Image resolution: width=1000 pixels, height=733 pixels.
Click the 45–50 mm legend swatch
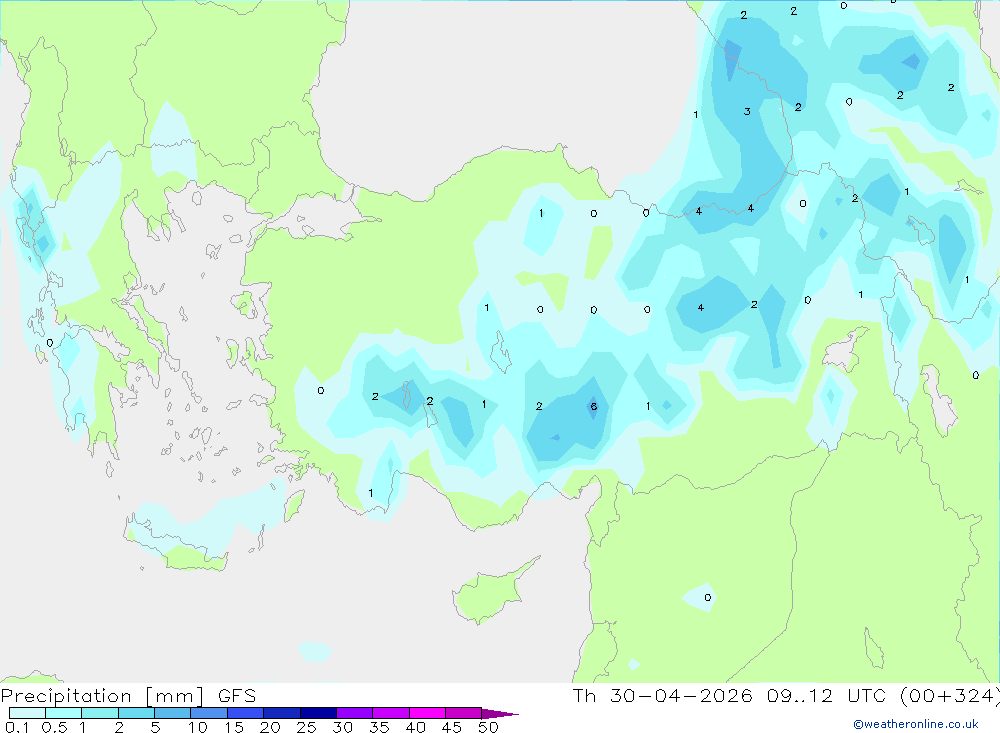[464, 713]
